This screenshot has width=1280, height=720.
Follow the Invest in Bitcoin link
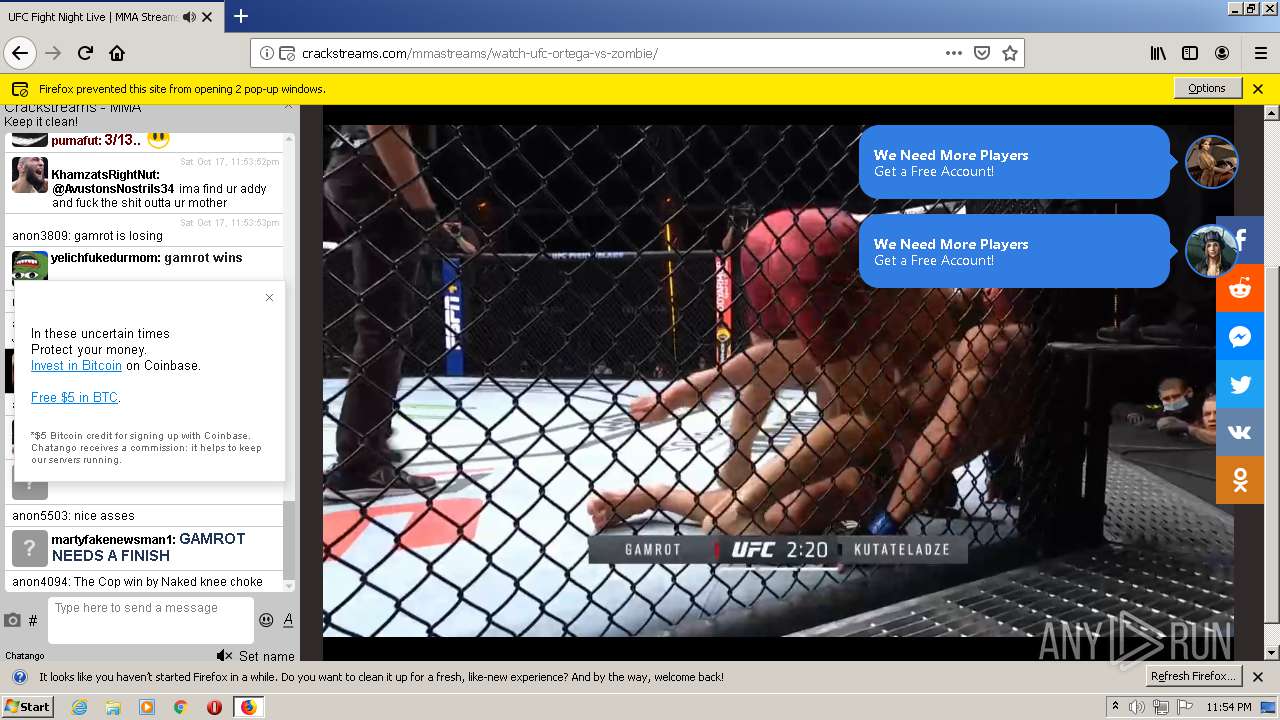pos(76,366)
